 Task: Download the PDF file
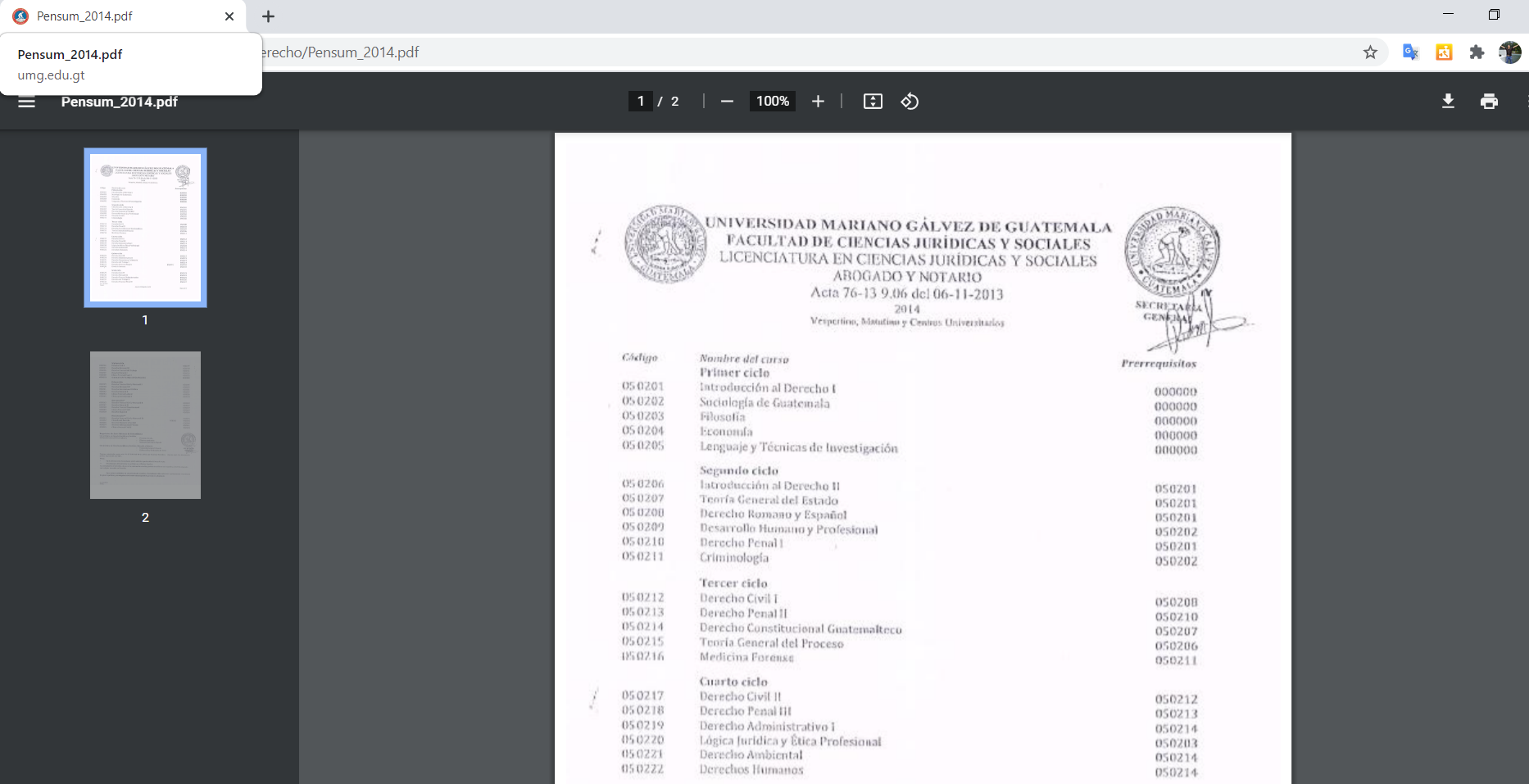tap(1448, 102)
